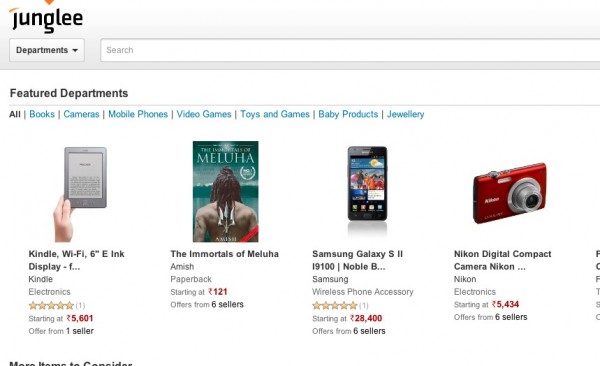Open Nikon Digital Compact Camera title link

502,260
